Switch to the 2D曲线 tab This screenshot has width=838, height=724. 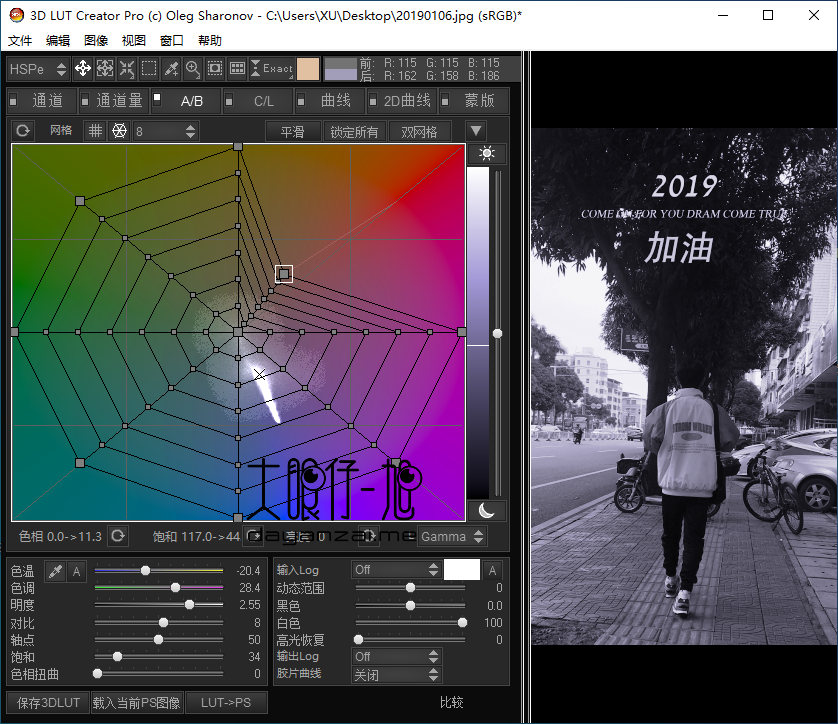[x=405, y=101]
